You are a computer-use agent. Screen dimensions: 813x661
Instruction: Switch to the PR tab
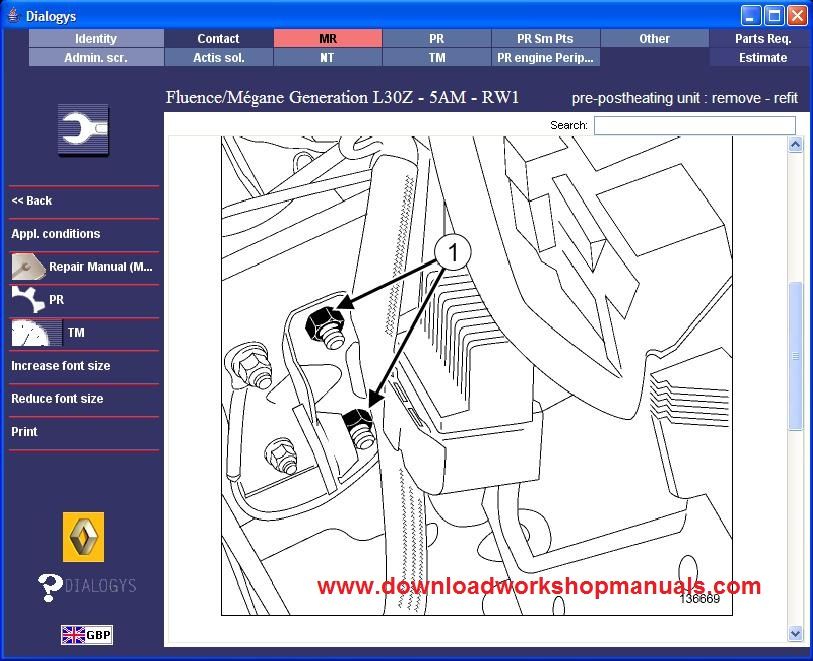437,38
